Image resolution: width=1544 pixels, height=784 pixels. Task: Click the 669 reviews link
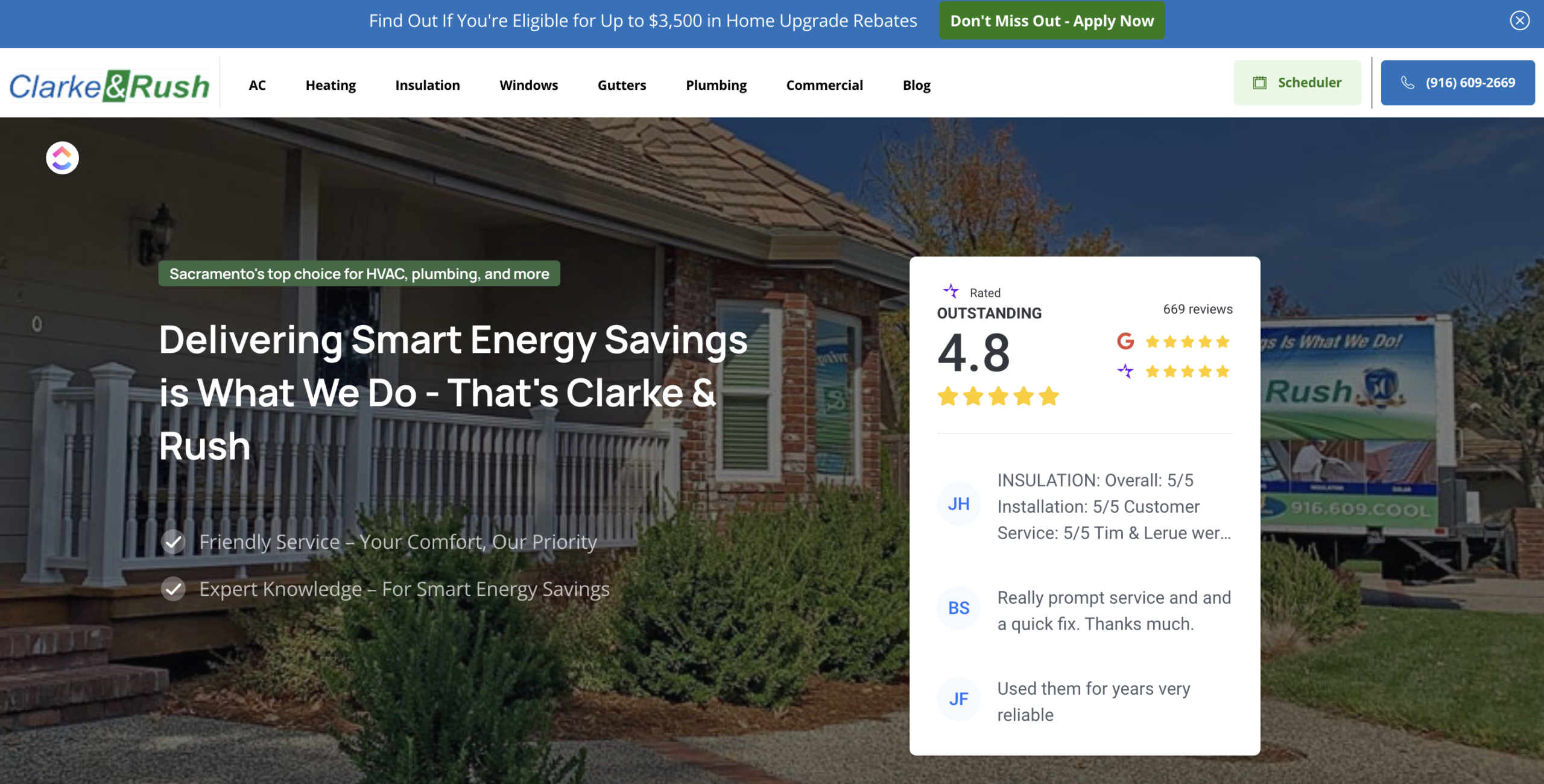(1197, 309)
